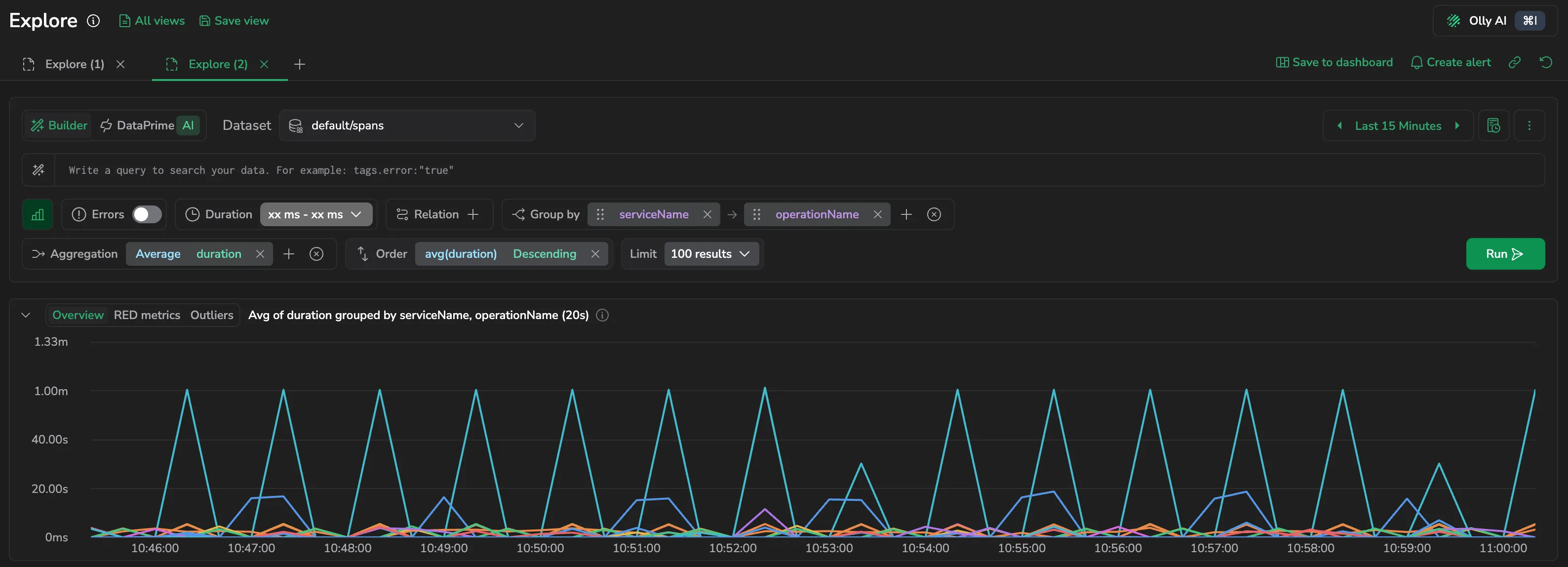Click the drag handle on serviceName chip

[x=600, y=214]
